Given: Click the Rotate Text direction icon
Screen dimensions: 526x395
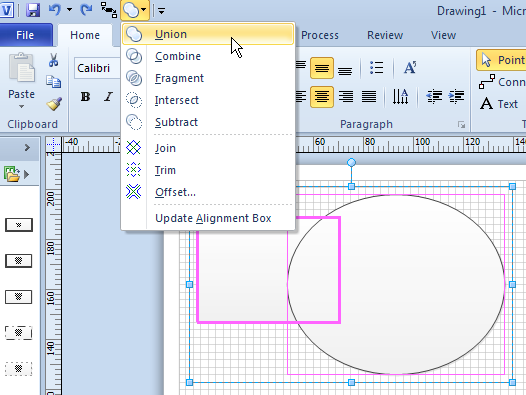Looking at the screenshot, I should coord(401,97).
